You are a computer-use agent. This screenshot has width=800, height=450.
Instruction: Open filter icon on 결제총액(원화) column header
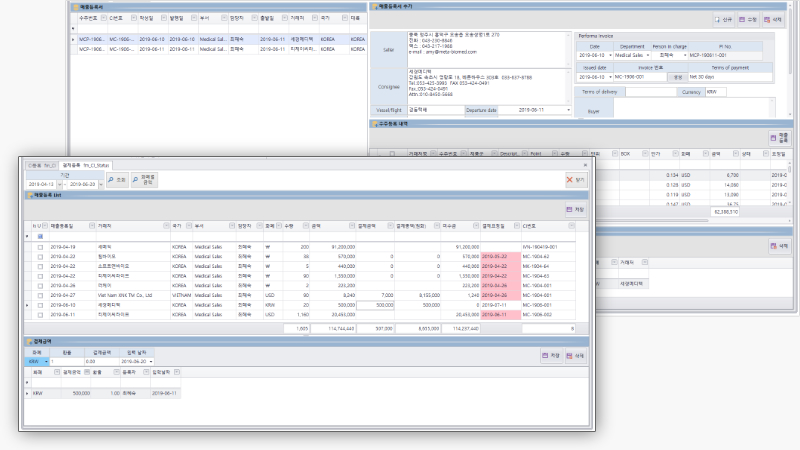pyautogui.click(x=437, y=226)
